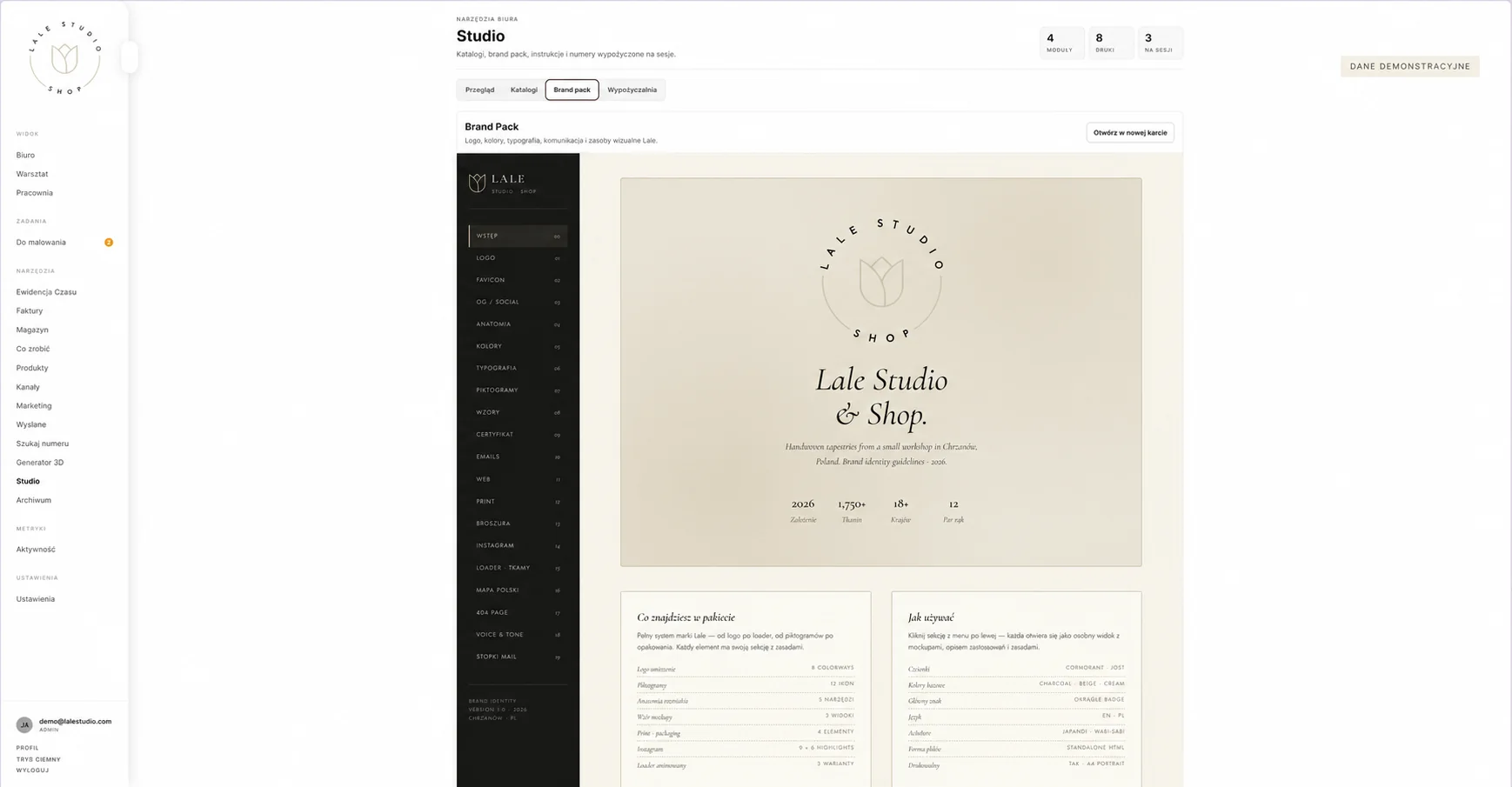Click the orange badge beside Do malowania
The height and width of the screenshot is (787, 1512).
tap(109, 243)
